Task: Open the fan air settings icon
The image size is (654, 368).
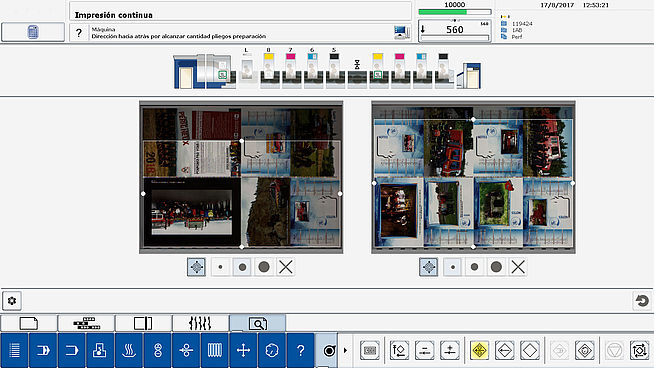Action: click(x=186, y=350)
